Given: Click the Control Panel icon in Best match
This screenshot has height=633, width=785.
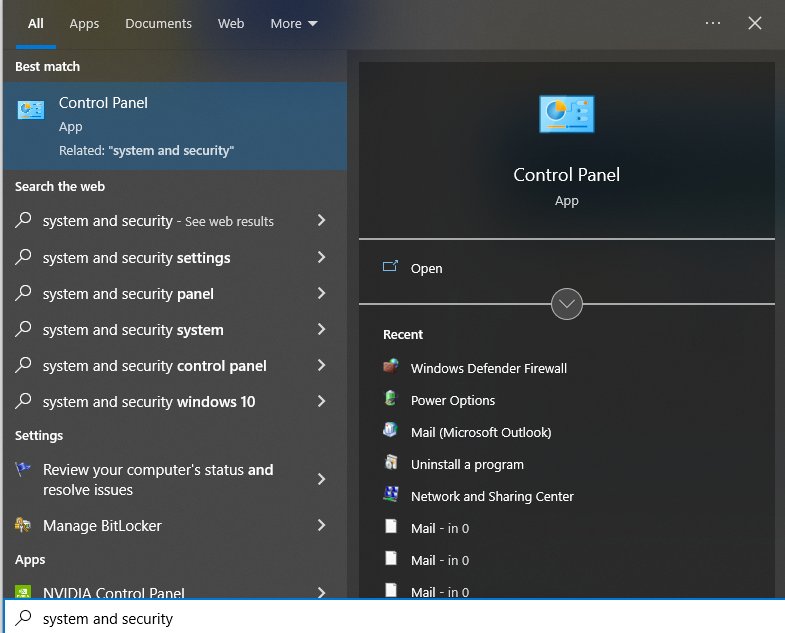Looking at the screenshot, I should tap(31, 110).
